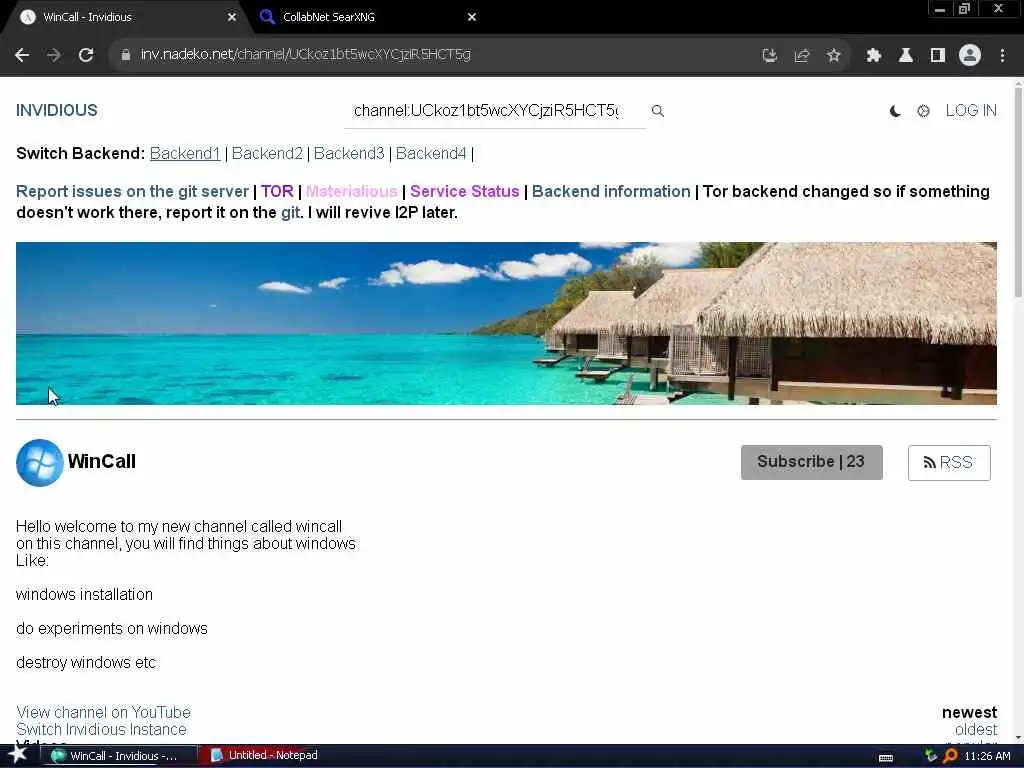Close the CollabNet SearXNG tab
The image size is (1024, 768).
pyautogui.click(x=472, y=17)
